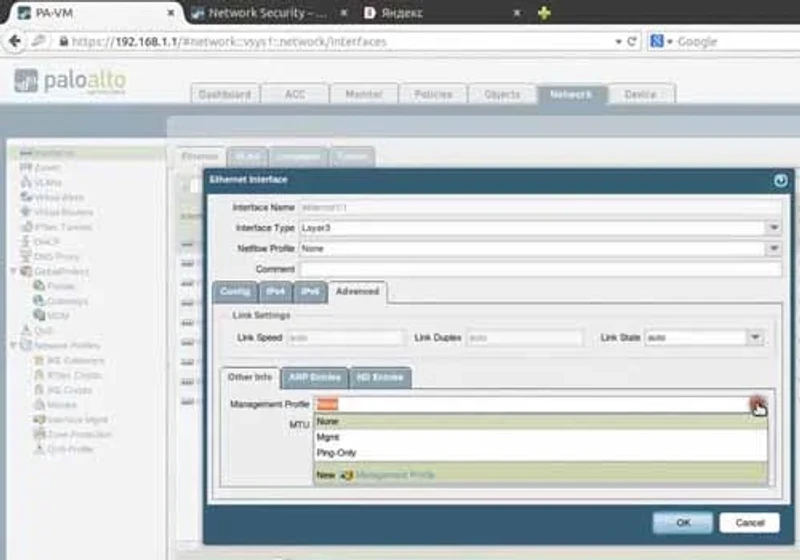Image resolution: width=800 pixels, height=560 pixels.
Task: Choose Mgmt from Management Profile list
Action: point(540,437)
